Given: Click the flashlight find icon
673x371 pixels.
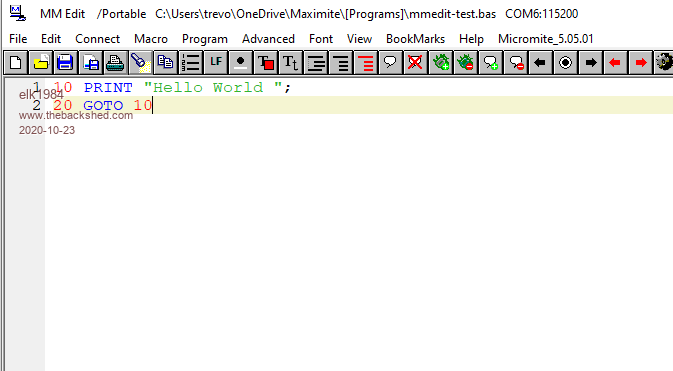Looking at the screenshot, I should [x=140, y=63].
